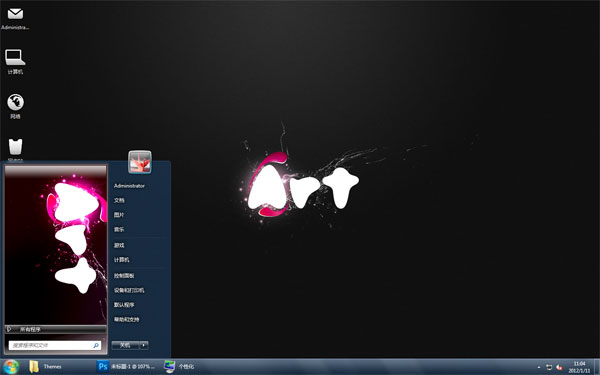
Task: Click the Windows Start orb
Action: coord(11,367)
